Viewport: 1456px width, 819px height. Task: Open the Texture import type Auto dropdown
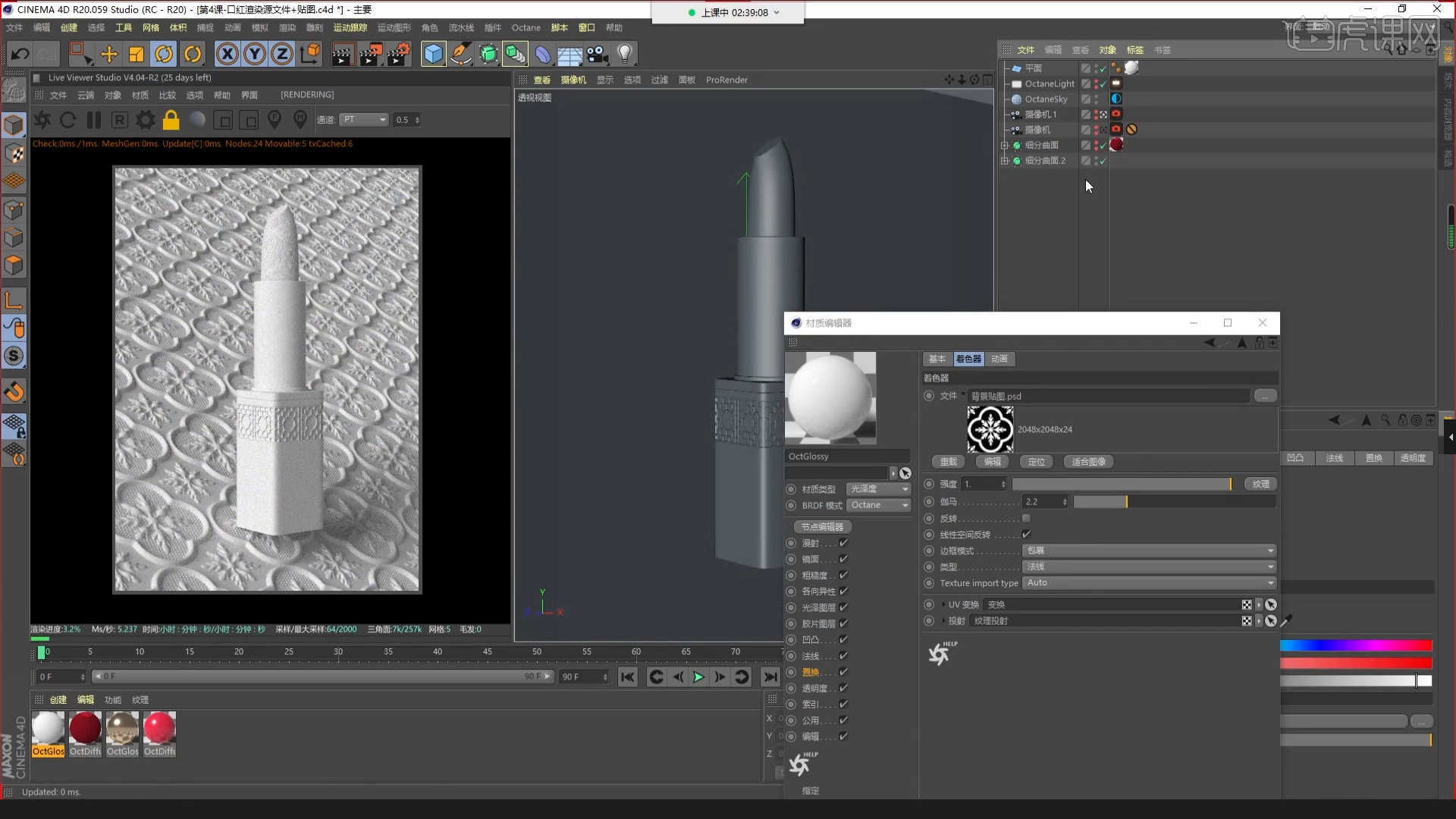pyautogui.click(x=1150, y=583)
